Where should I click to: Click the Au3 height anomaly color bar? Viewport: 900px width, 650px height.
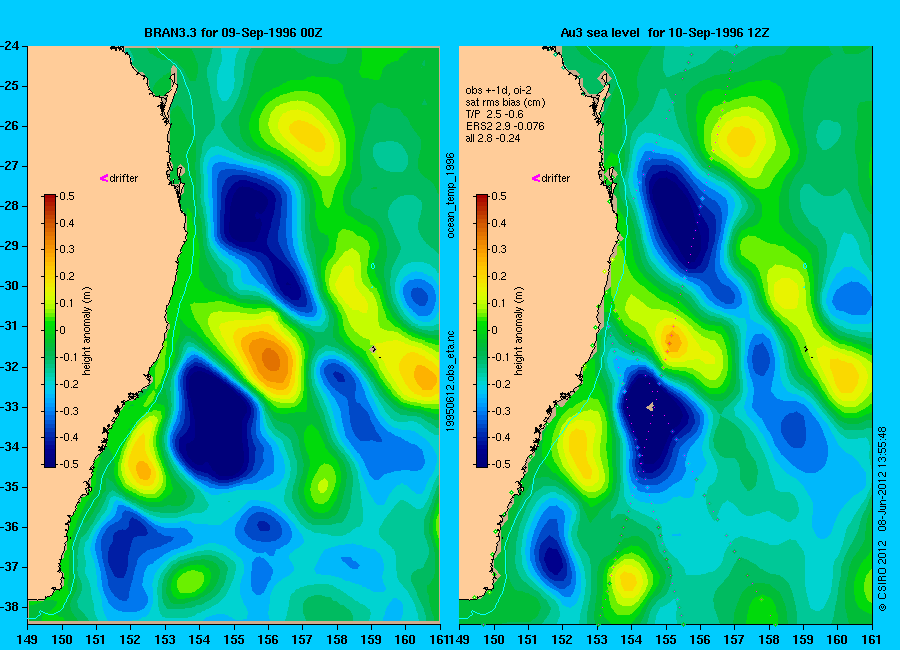click(482, 330)
